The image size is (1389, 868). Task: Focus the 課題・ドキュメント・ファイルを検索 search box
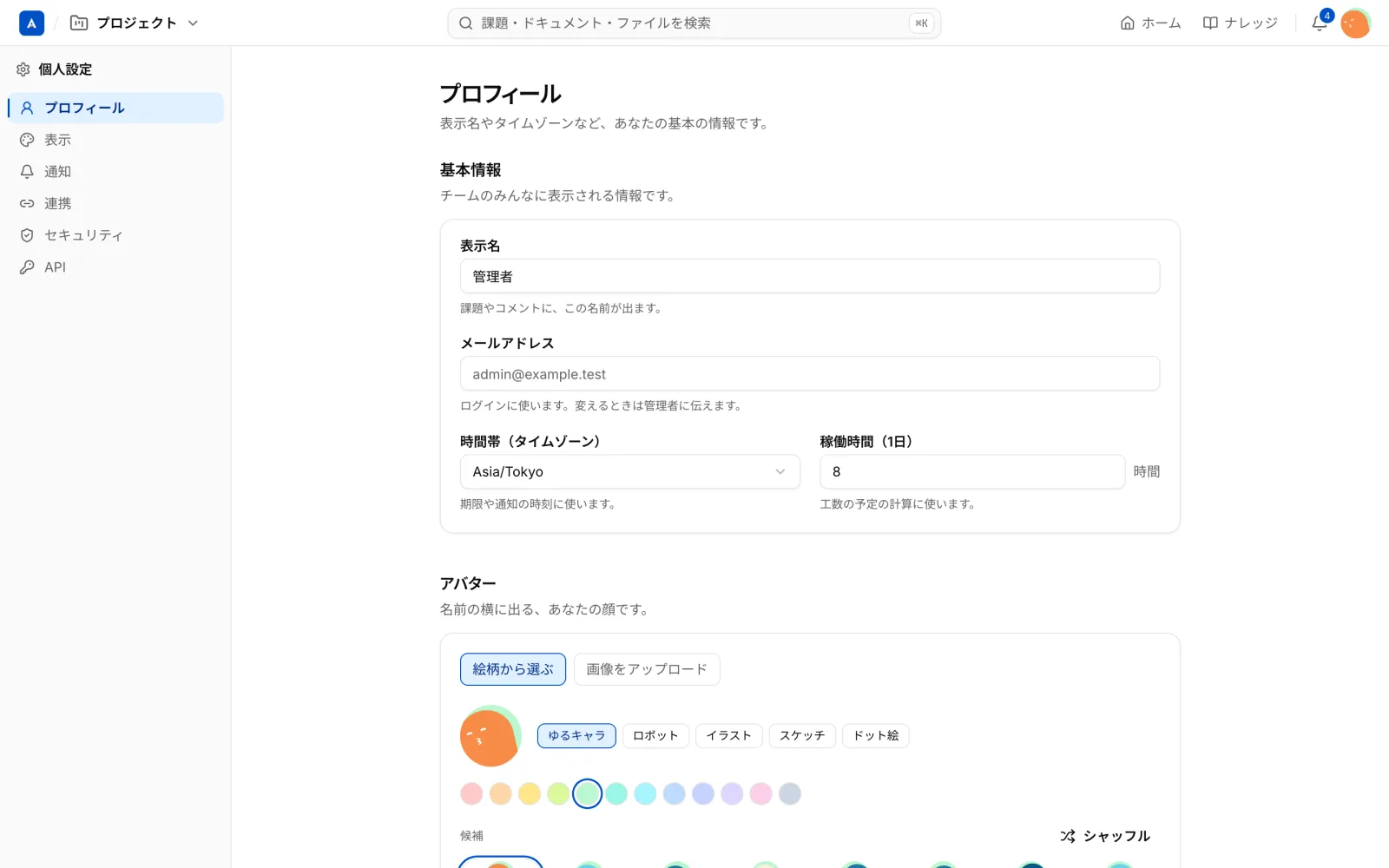click(694, 23)
